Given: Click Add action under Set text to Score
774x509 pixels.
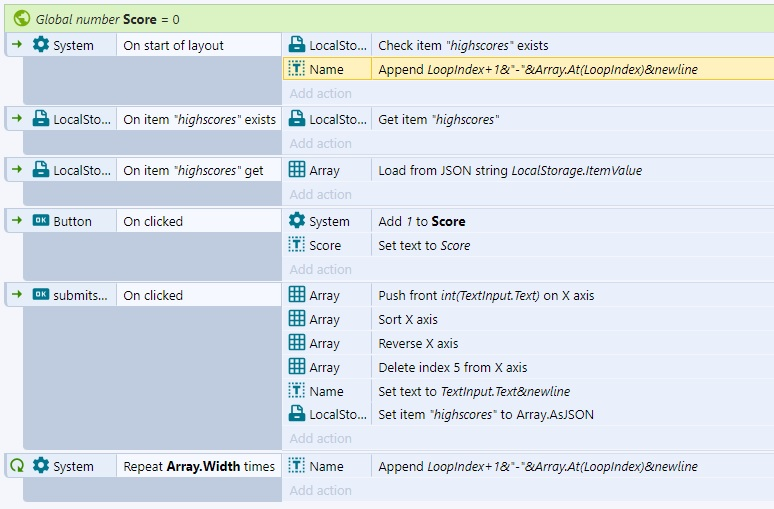Looking at the screenshot, I should coord(320,269).
